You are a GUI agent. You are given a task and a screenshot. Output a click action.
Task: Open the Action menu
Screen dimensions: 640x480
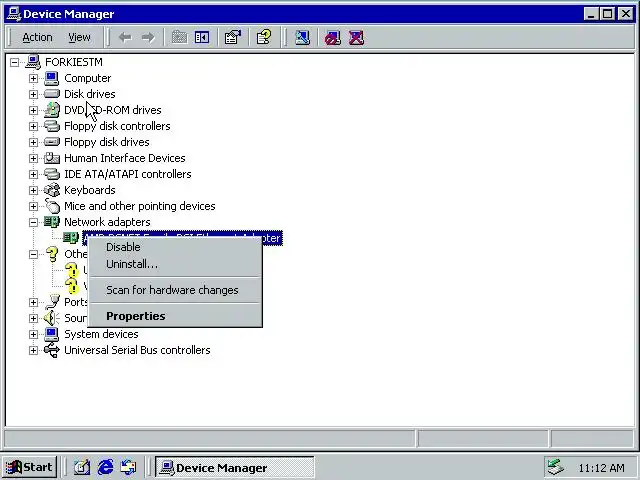click(37, 38)
